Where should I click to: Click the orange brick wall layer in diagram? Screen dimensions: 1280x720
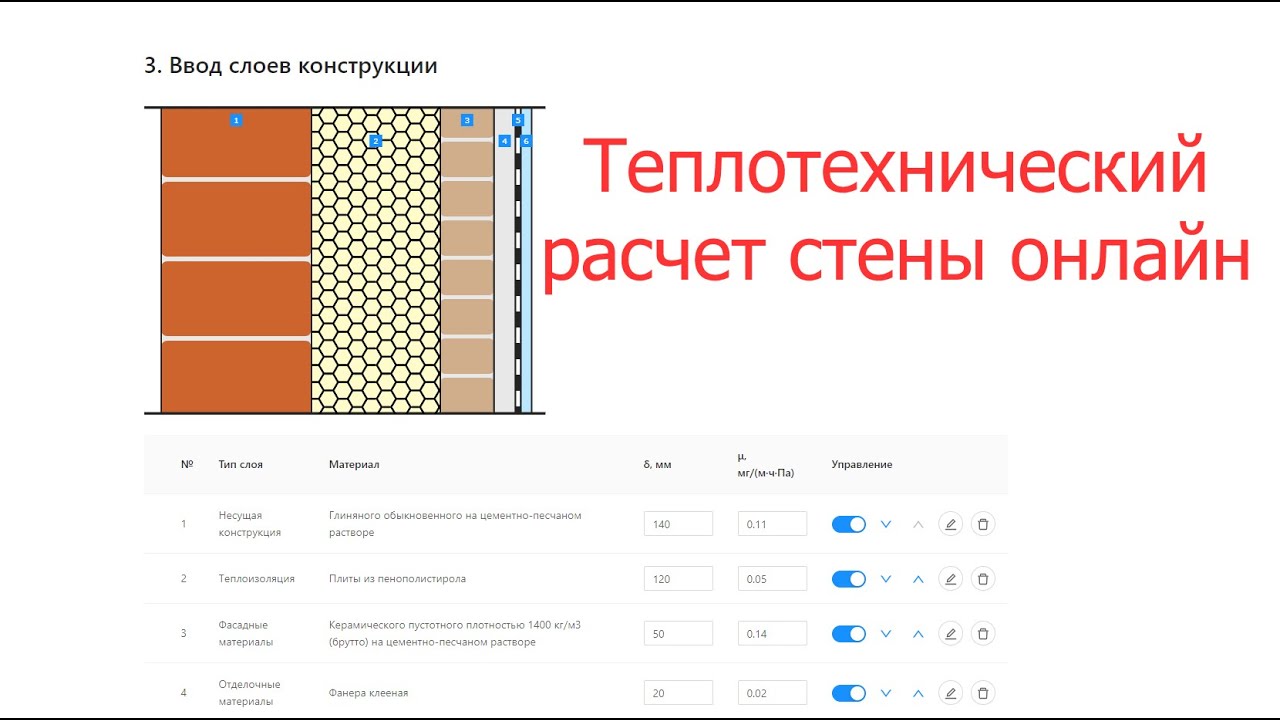click(x=236, y=260)
